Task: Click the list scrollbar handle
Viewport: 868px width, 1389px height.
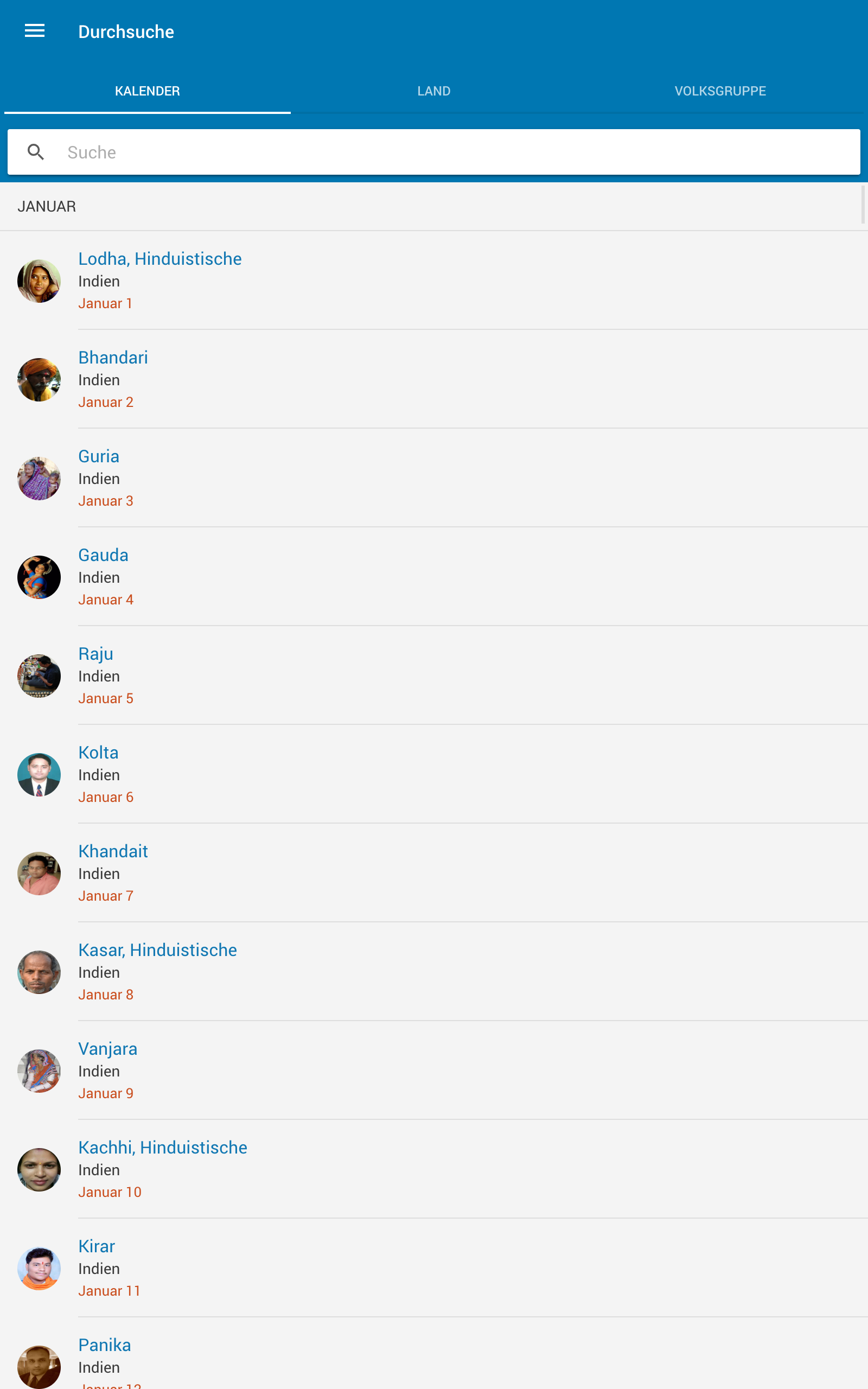Action: coord(864,204)
